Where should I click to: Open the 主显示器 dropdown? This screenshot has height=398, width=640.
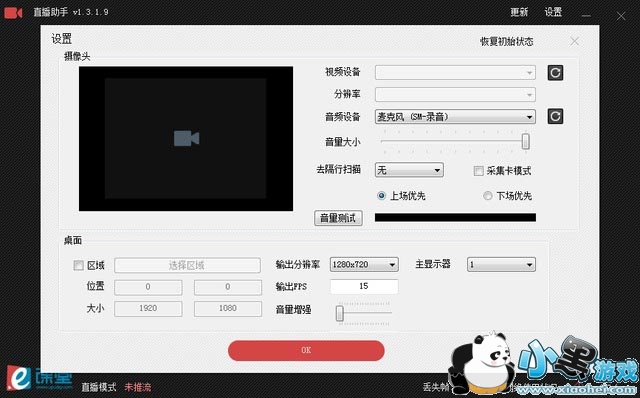point(501,265)
